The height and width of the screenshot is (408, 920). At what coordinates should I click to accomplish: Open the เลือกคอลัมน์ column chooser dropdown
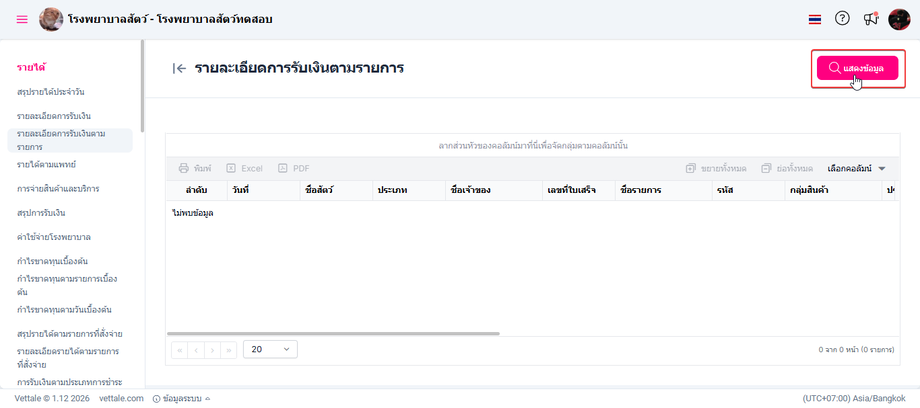856,168
